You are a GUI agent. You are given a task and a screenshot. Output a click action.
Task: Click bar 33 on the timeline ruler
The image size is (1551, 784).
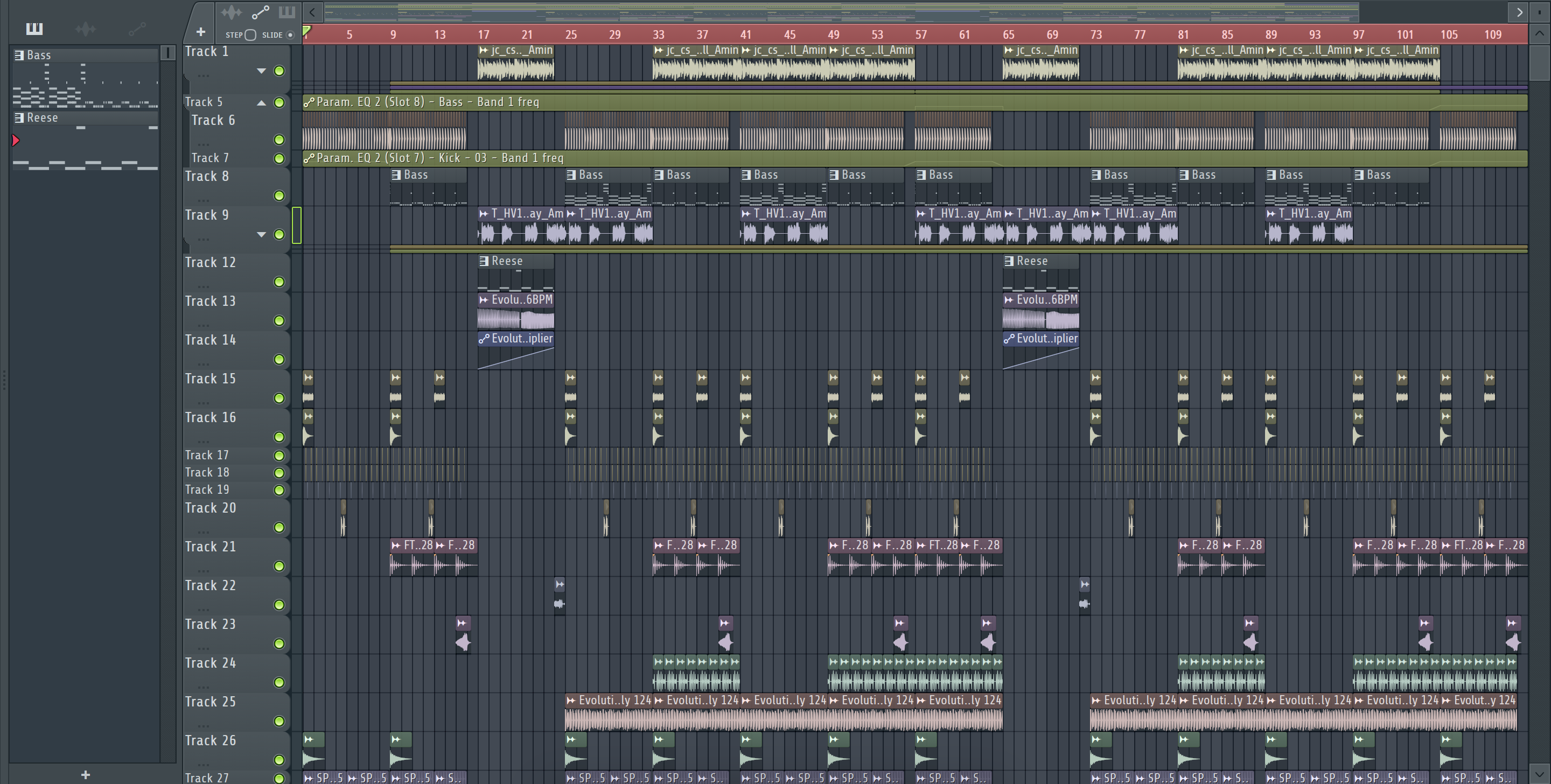click(659, 34)
